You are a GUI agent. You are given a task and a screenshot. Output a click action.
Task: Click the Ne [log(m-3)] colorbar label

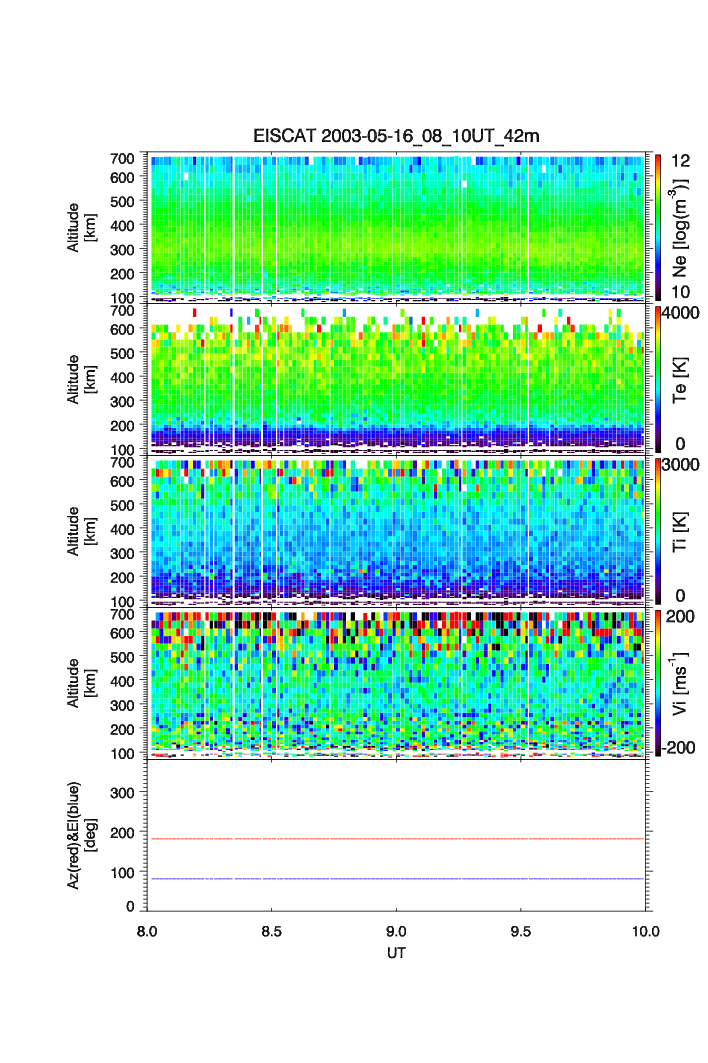(681, 228)
